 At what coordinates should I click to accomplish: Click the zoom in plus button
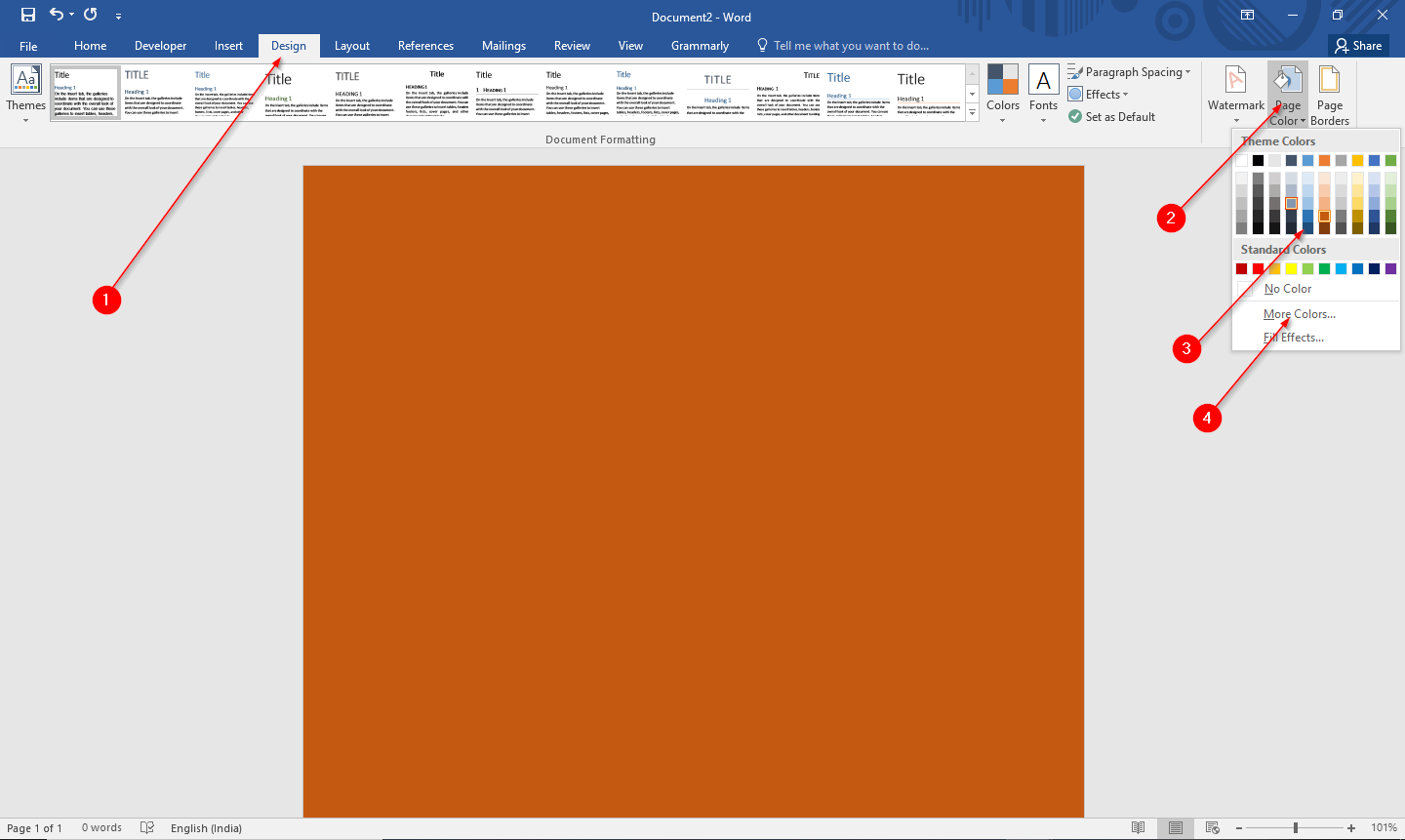coord(1351,828)
